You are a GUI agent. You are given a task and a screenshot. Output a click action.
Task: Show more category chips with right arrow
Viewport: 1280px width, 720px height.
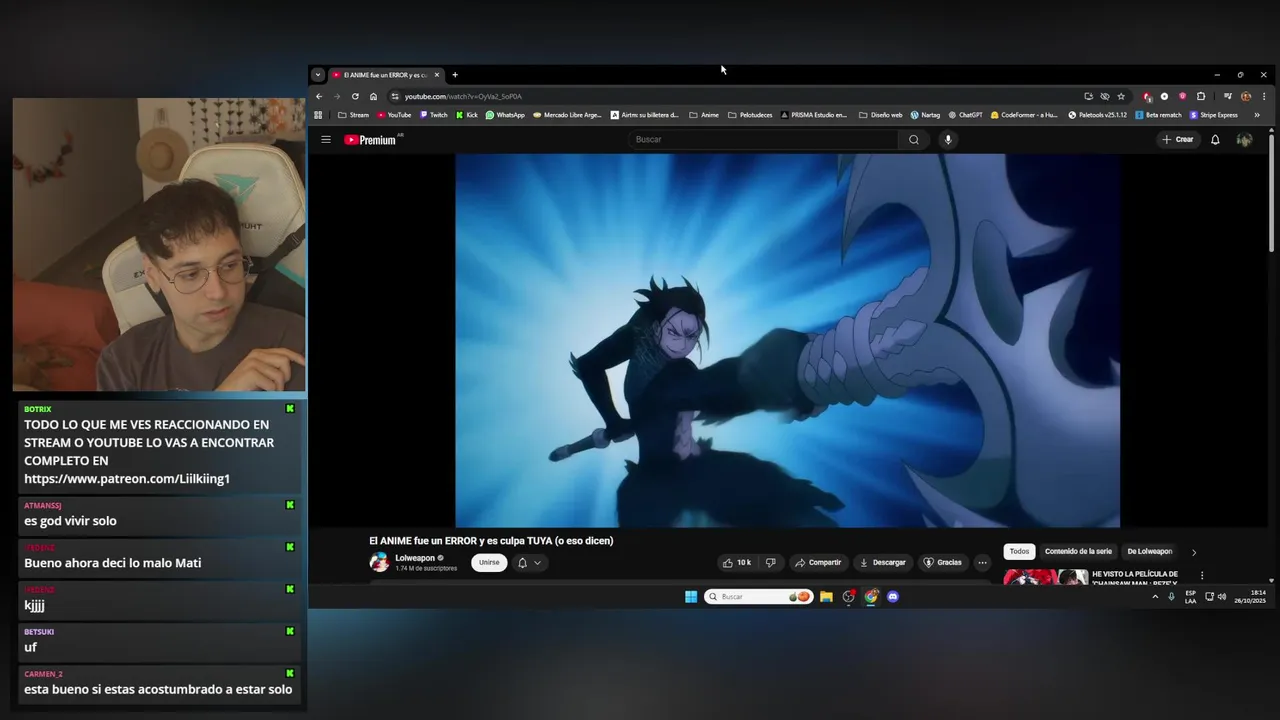1193,552
